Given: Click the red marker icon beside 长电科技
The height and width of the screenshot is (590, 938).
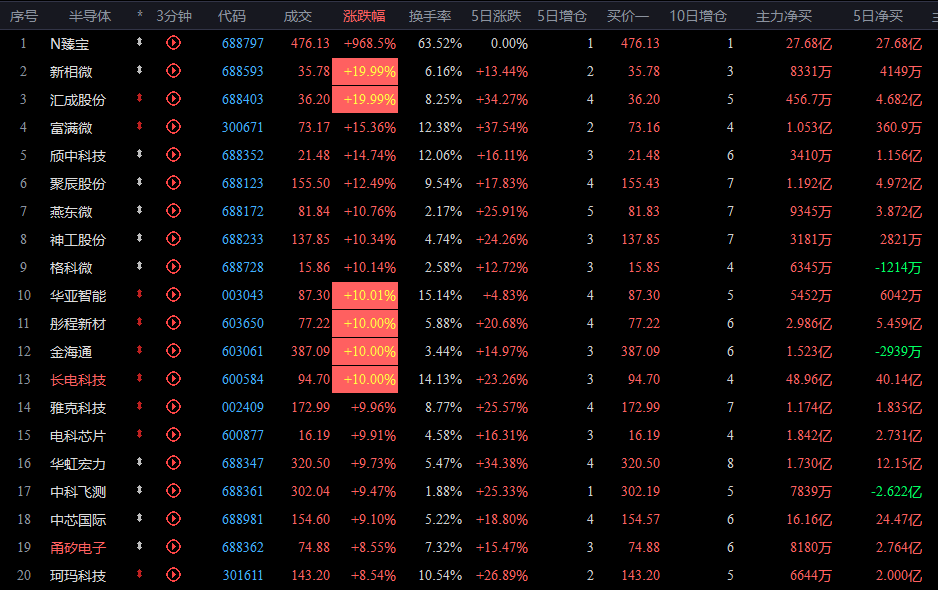Looking at the screenshot, I should pos(139,378).
